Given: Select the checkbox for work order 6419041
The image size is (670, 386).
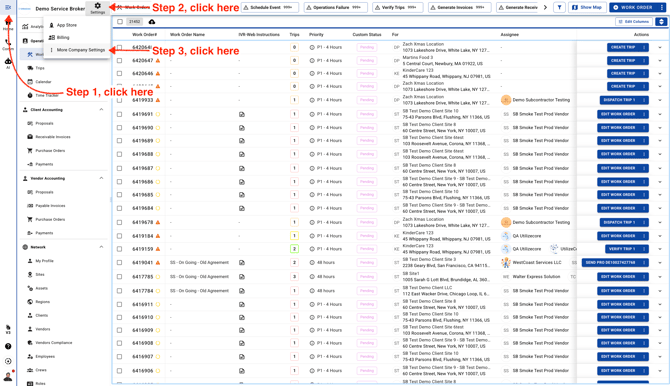Looking at the screenshot, I should coord(120,263).
